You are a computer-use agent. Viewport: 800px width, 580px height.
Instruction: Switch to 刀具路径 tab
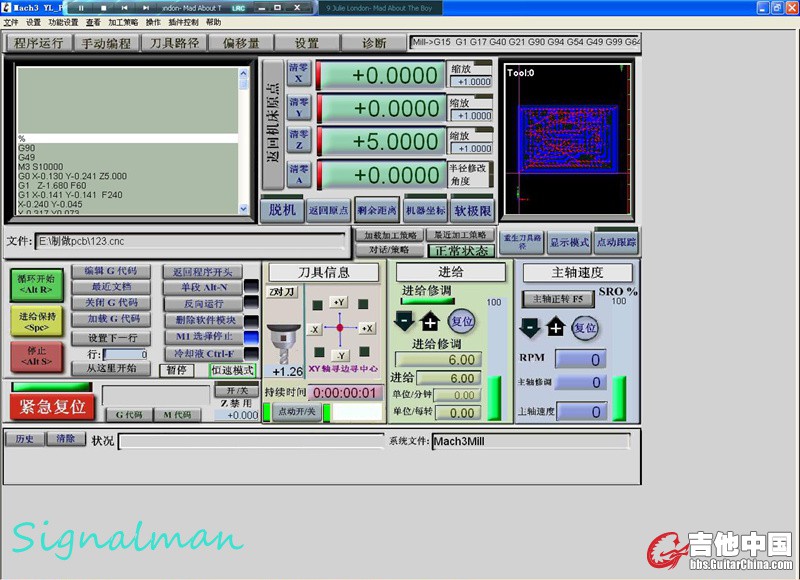pos(174,43)
